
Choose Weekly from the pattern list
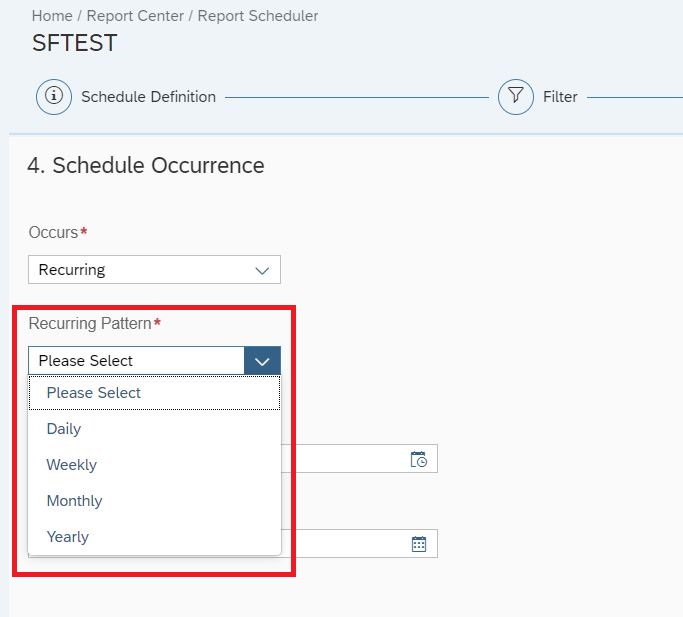[x=154, y=465]
